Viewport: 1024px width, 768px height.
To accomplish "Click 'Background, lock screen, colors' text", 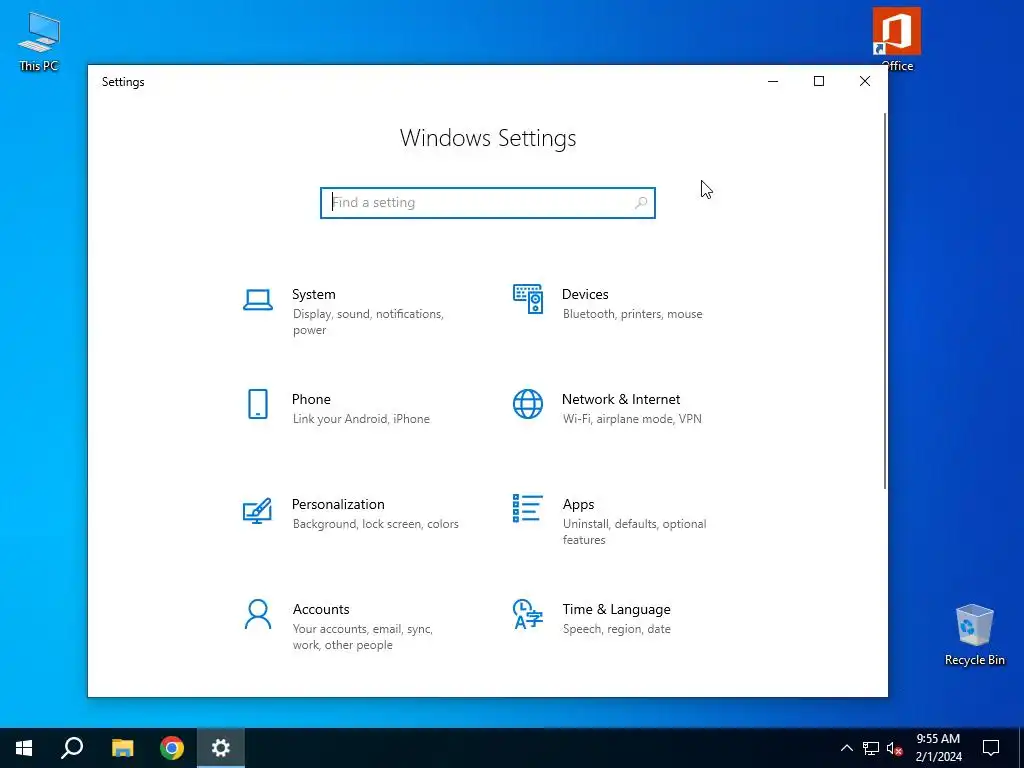I will coord(376,524).
